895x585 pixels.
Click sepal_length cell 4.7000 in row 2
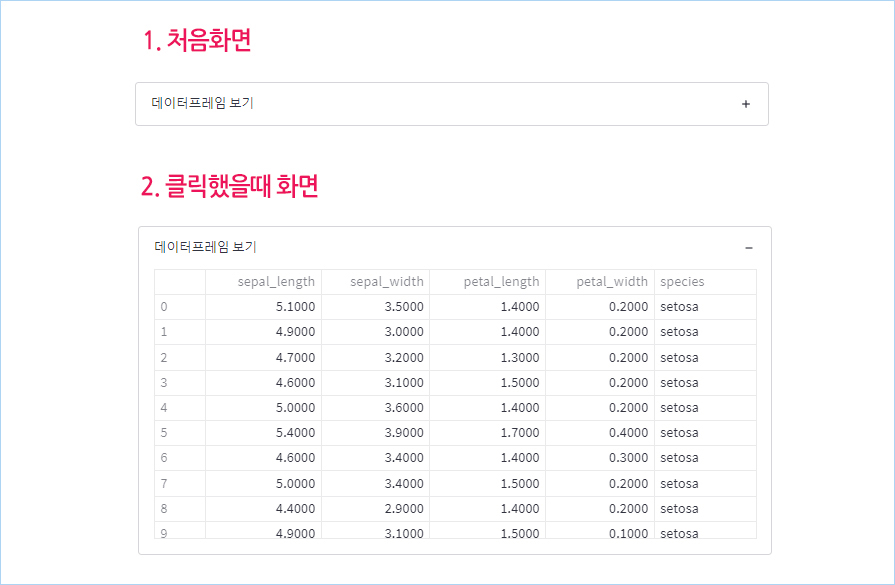(x=264, y=358)
